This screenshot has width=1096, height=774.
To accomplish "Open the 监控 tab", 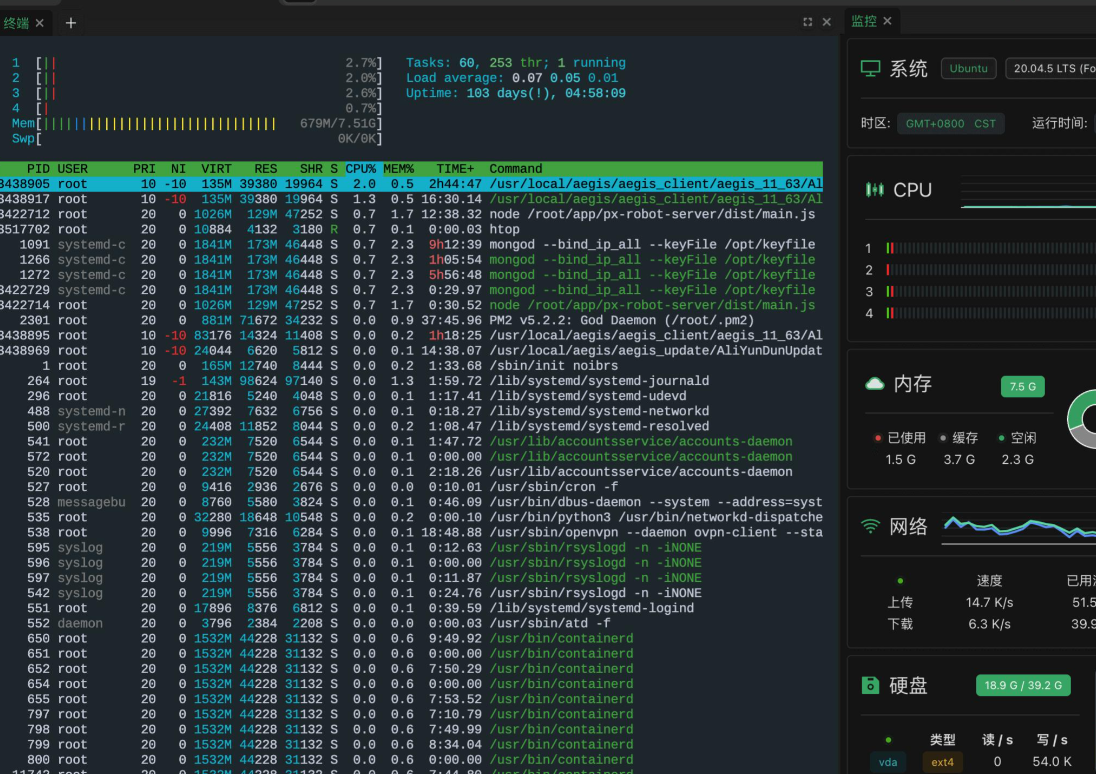I will tap(863, 21).
